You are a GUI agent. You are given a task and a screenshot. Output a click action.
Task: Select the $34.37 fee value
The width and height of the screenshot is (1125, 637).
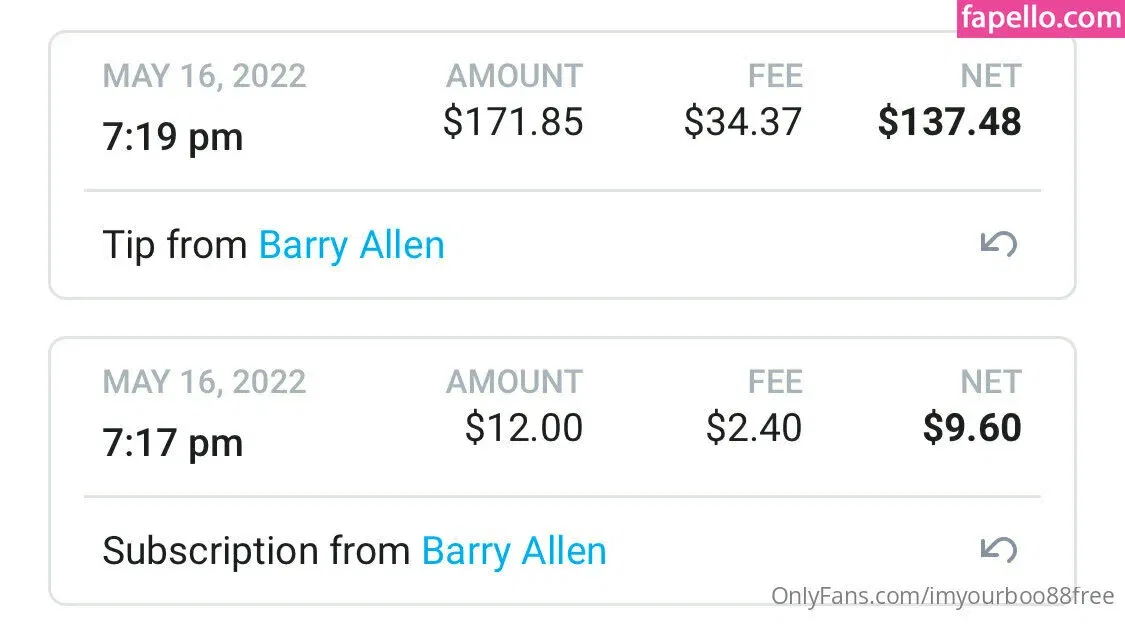(742, 122)
